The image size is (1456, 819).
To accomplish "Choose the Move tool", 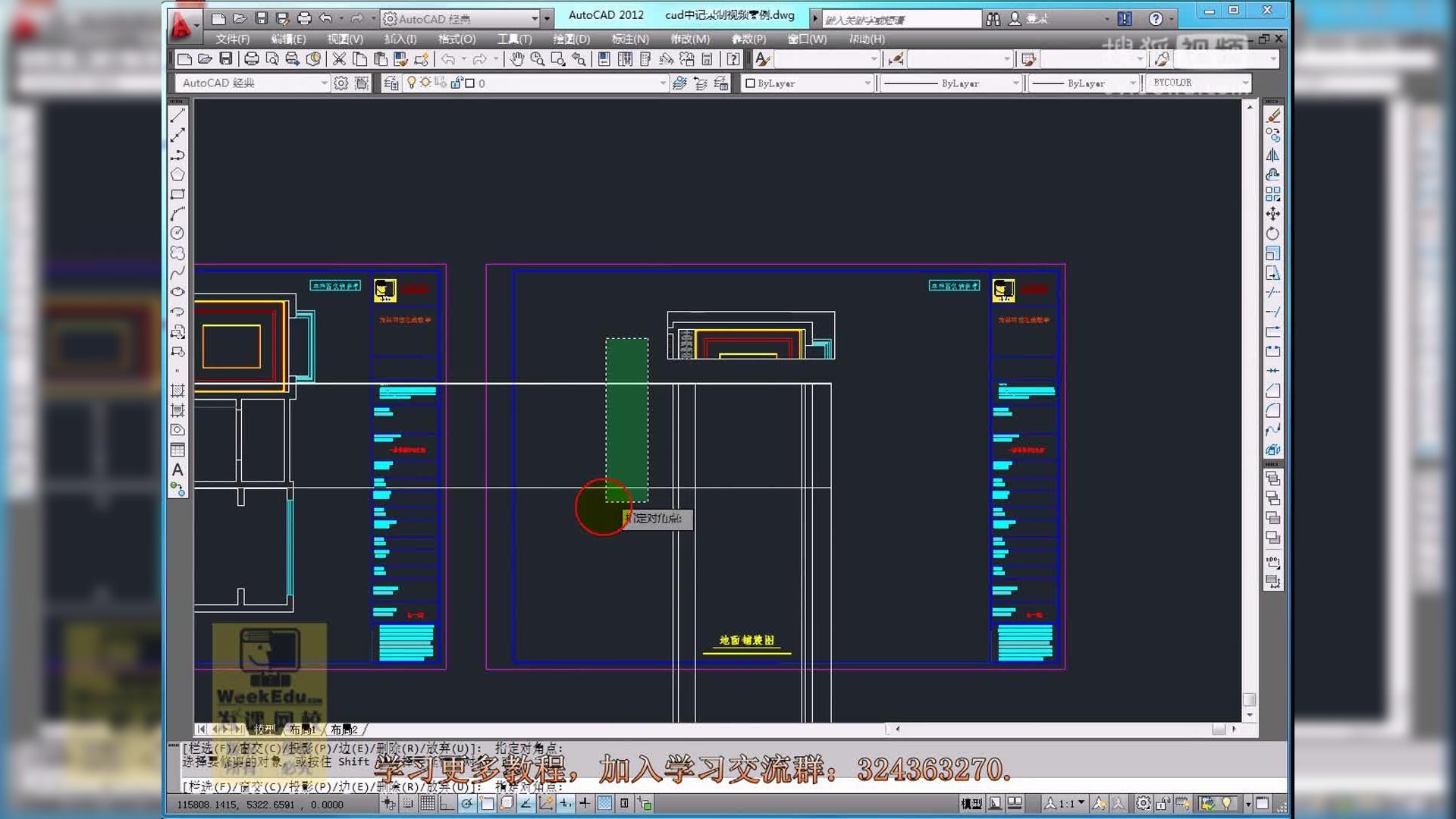I will (1273, 214).
